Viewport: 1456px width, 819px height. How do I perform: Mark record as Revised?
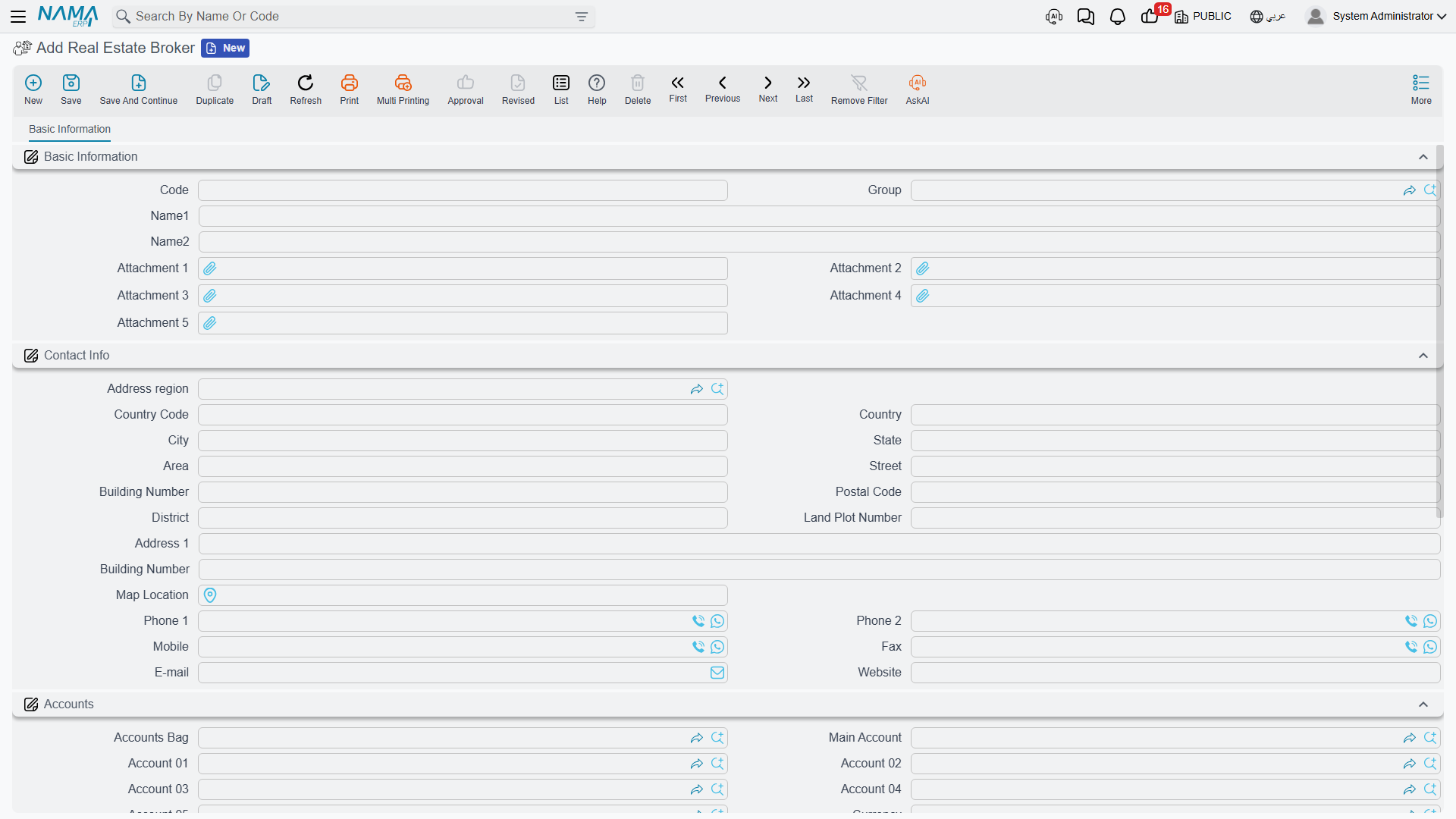pyautogui.click(x=518, y=89)
